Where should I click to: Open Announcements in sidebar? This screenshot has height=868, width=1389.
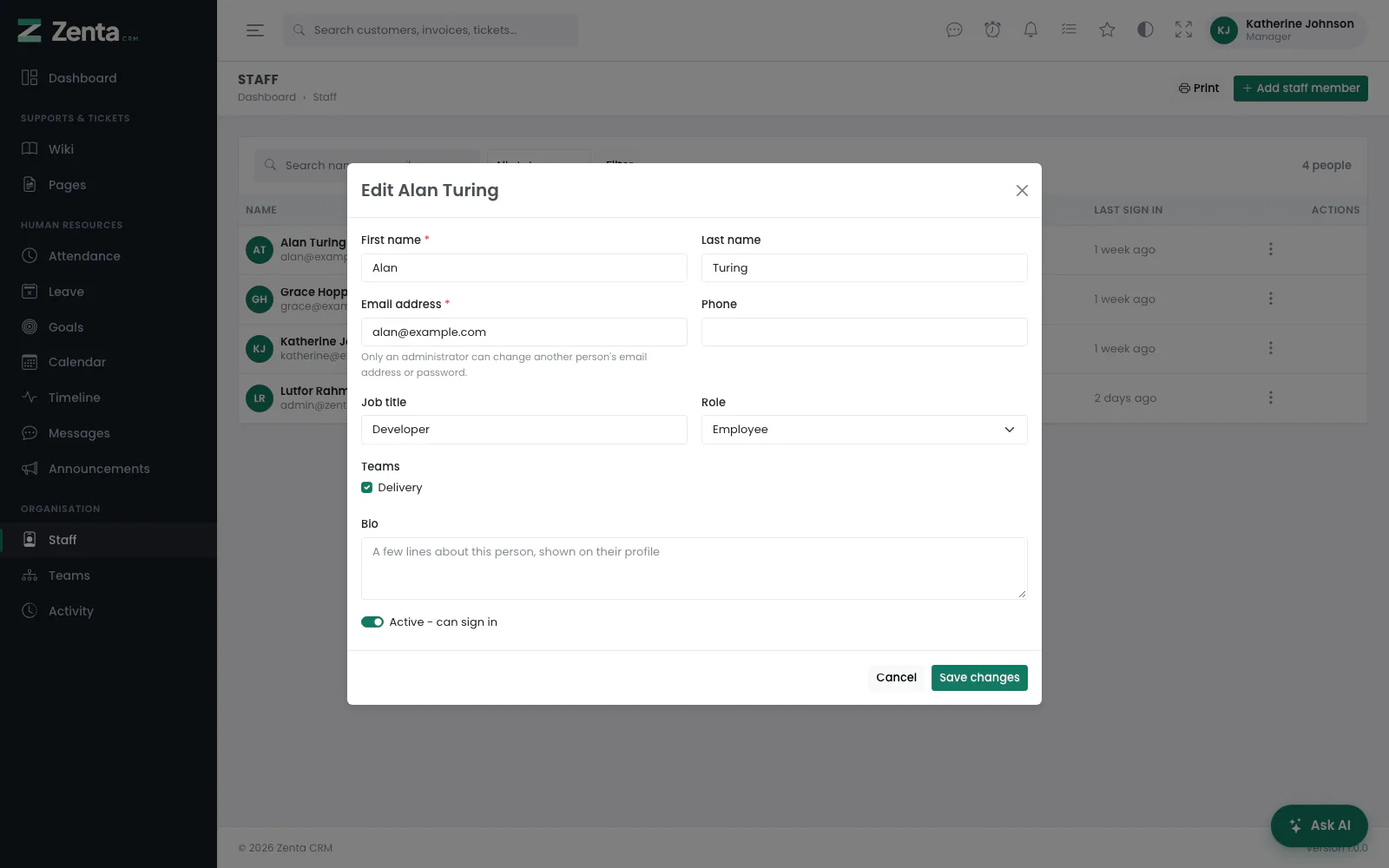point(109,469)
